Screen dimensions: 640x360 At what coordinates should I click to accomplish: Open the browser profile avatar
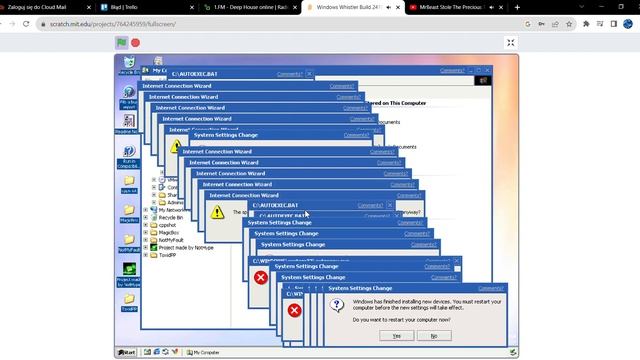(628, 24)
